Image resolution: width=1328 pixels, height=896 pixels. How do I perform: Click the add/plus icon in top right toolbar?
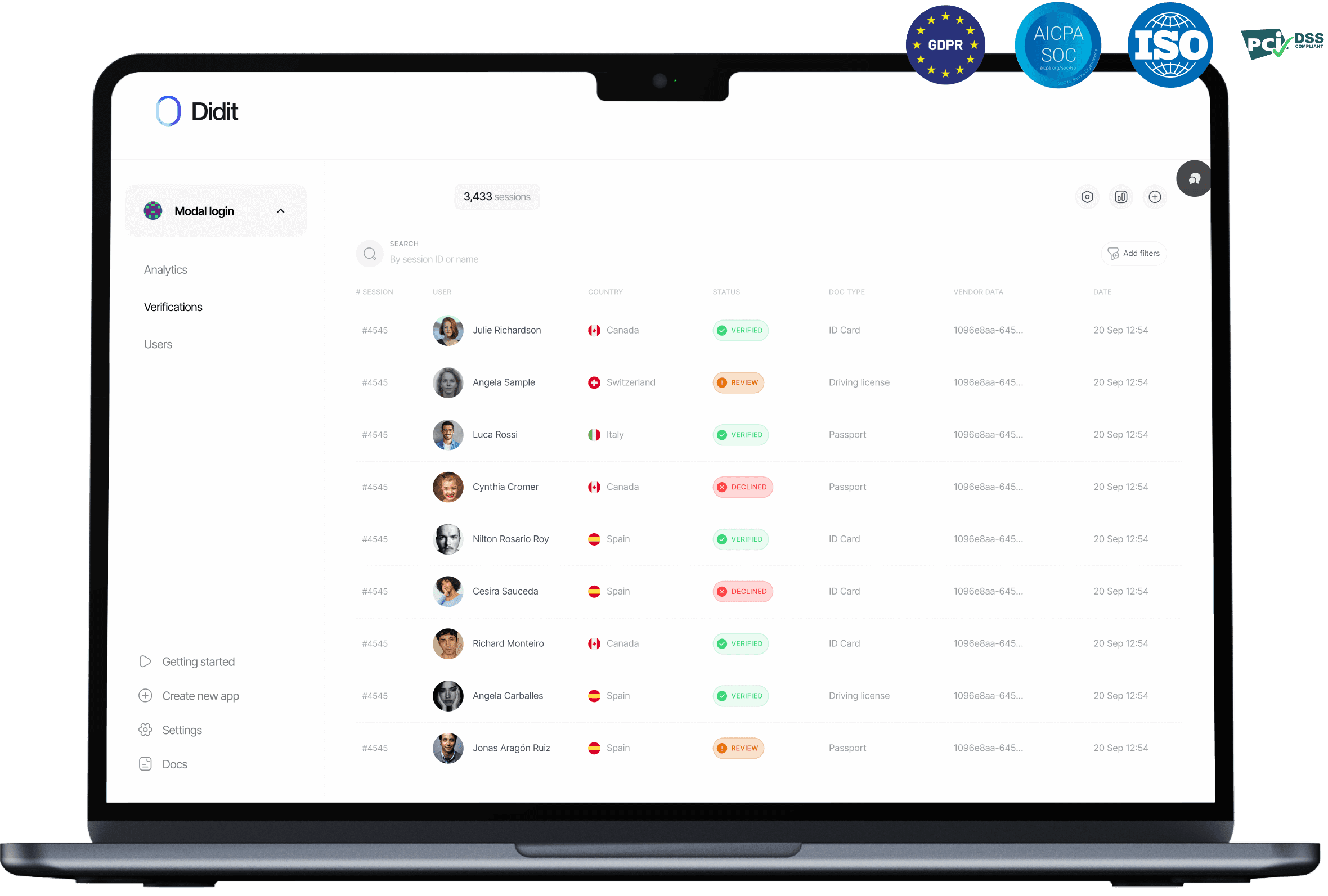(1155, 197)
